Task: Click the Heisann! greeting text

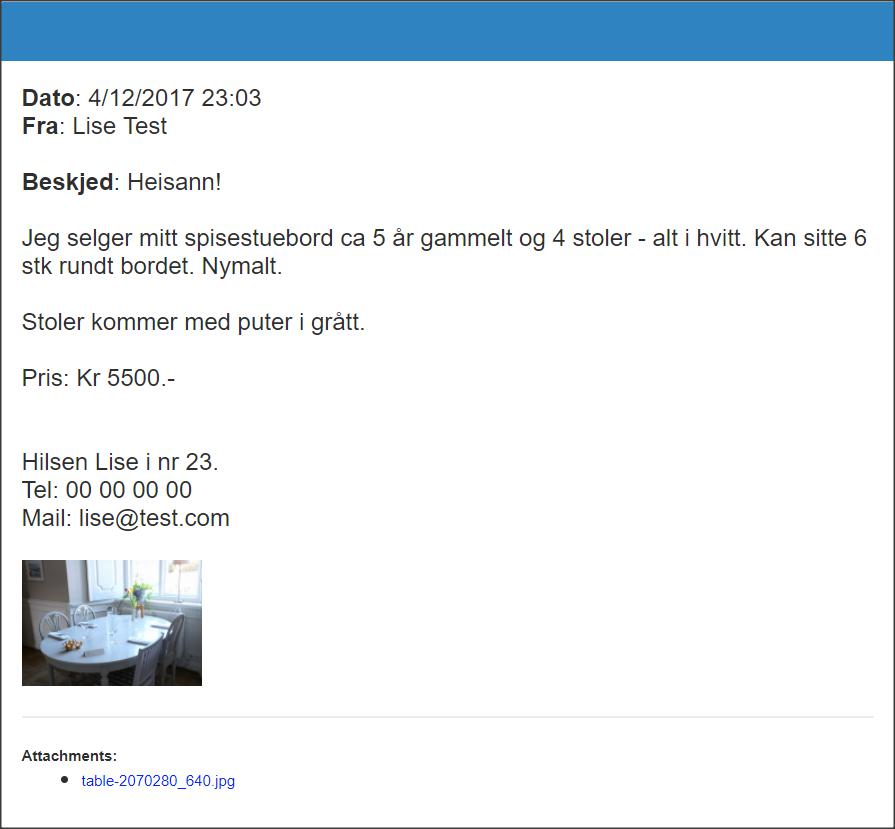Action: click(174, 182)
